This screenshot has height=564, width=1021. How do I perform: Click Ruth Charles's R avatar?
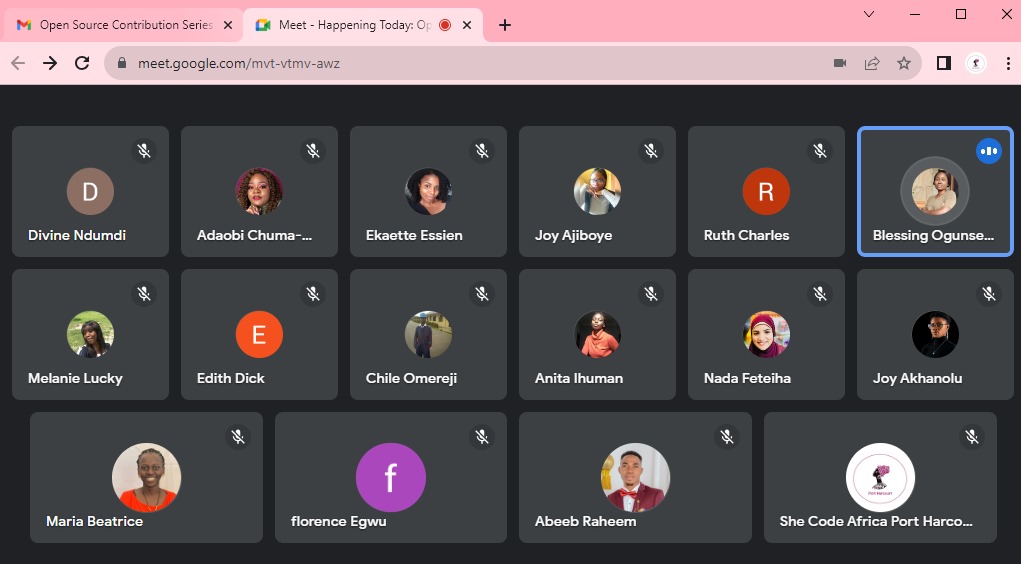(766, 191)
